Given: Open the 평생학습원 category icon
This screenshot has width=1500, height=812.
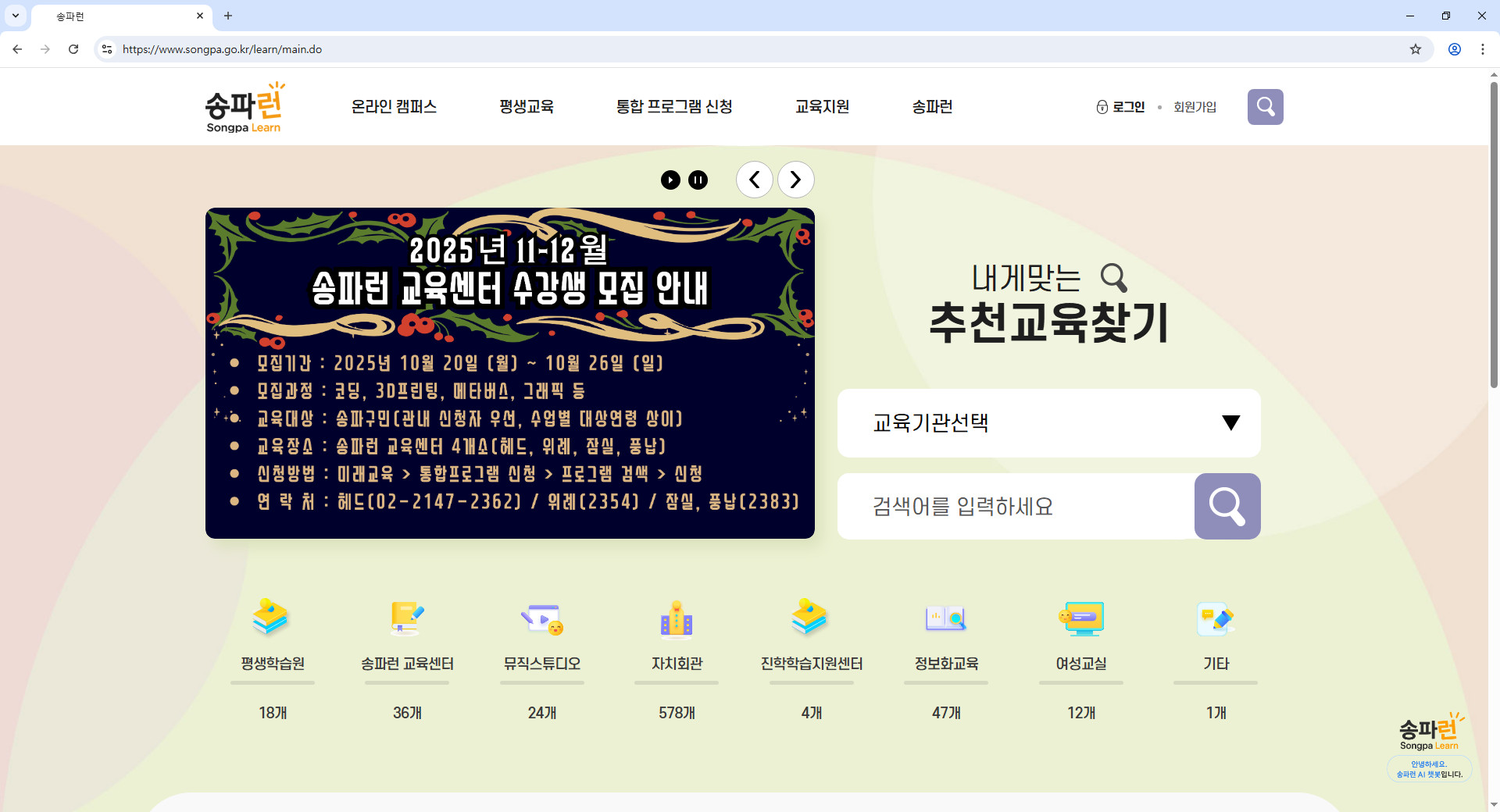Looking at the screenshot, I should 271,618.
